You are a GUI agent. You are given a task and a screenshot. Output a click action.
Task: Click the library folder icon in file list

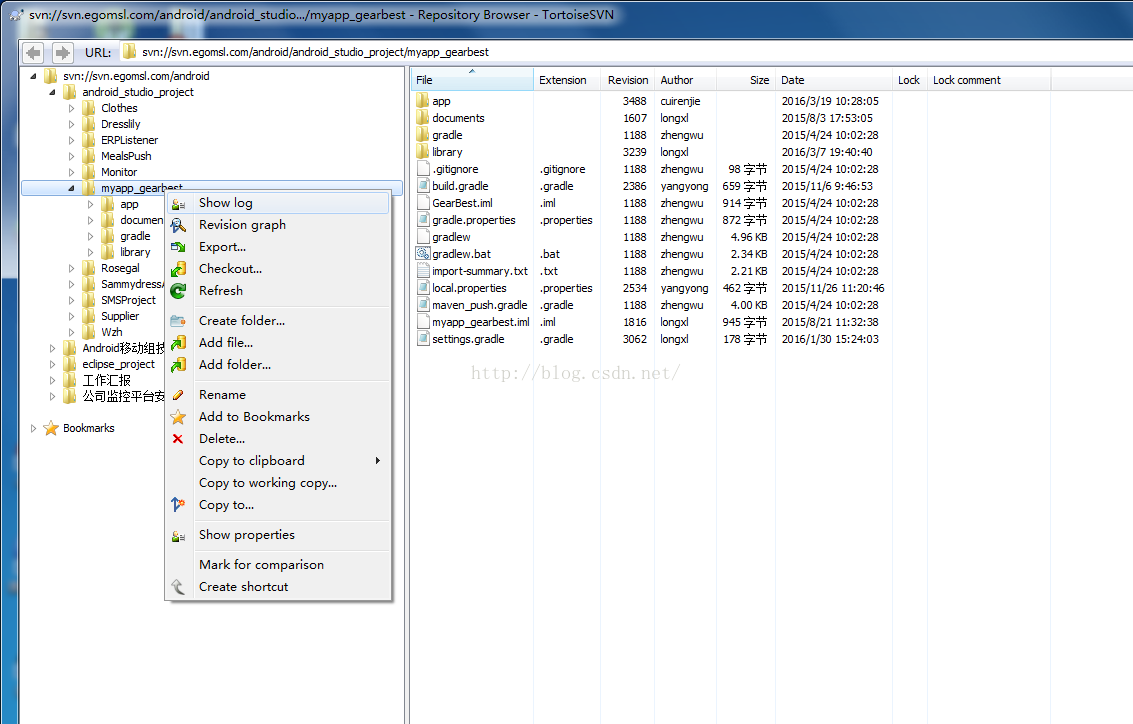423,152
